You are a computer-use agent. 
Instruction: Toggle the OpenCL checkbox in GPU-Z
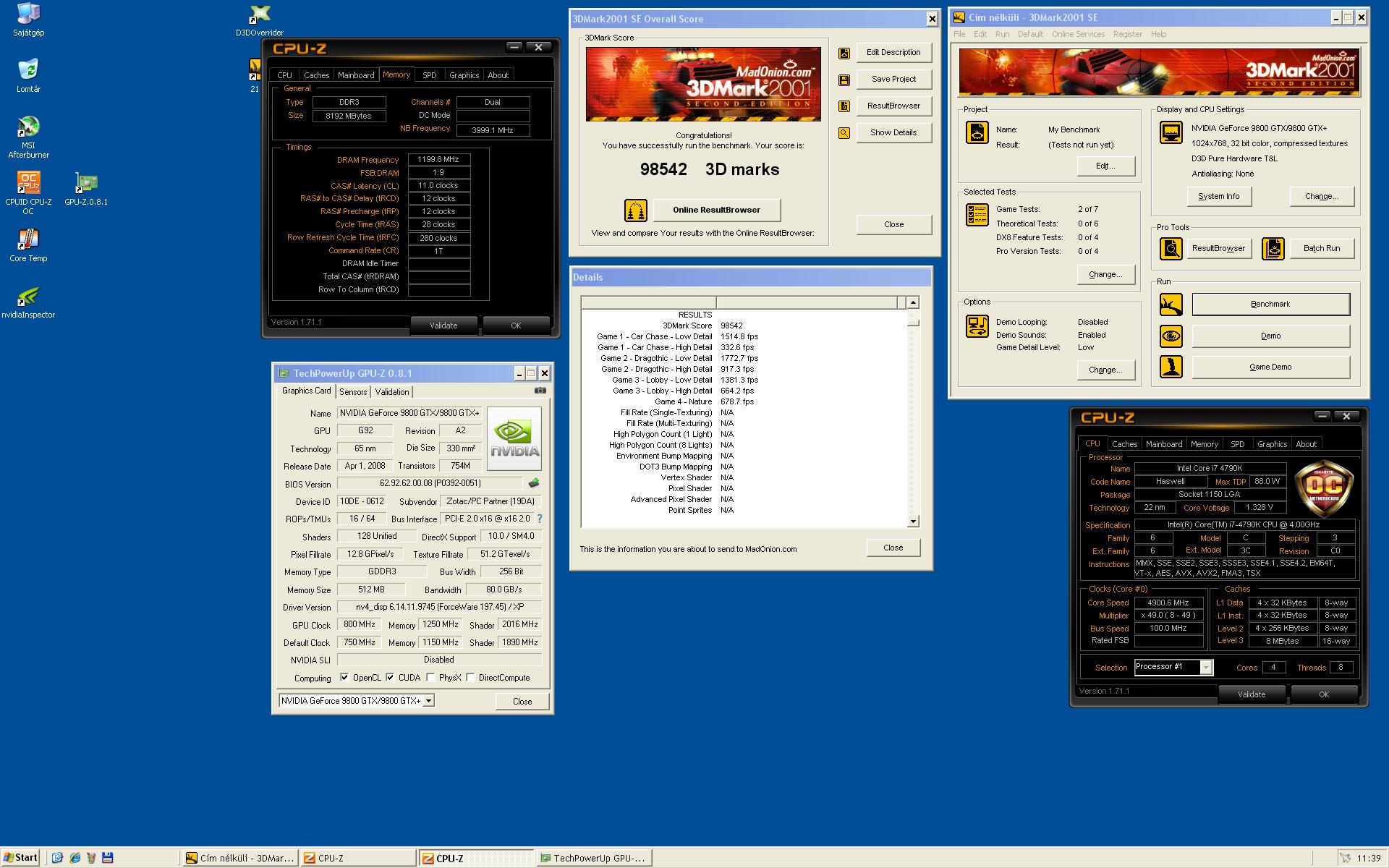(344, 678)
